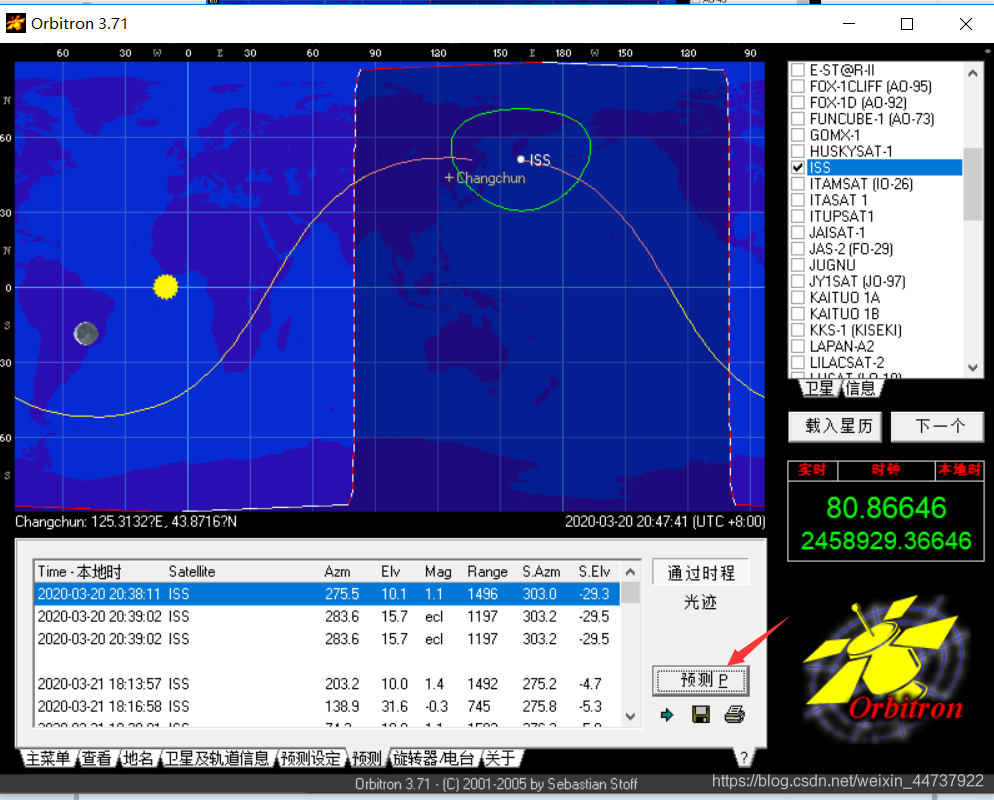Check the E-ST@R-II satellite checkbox
The image size is (994, 800).
[x=798, y=70]
